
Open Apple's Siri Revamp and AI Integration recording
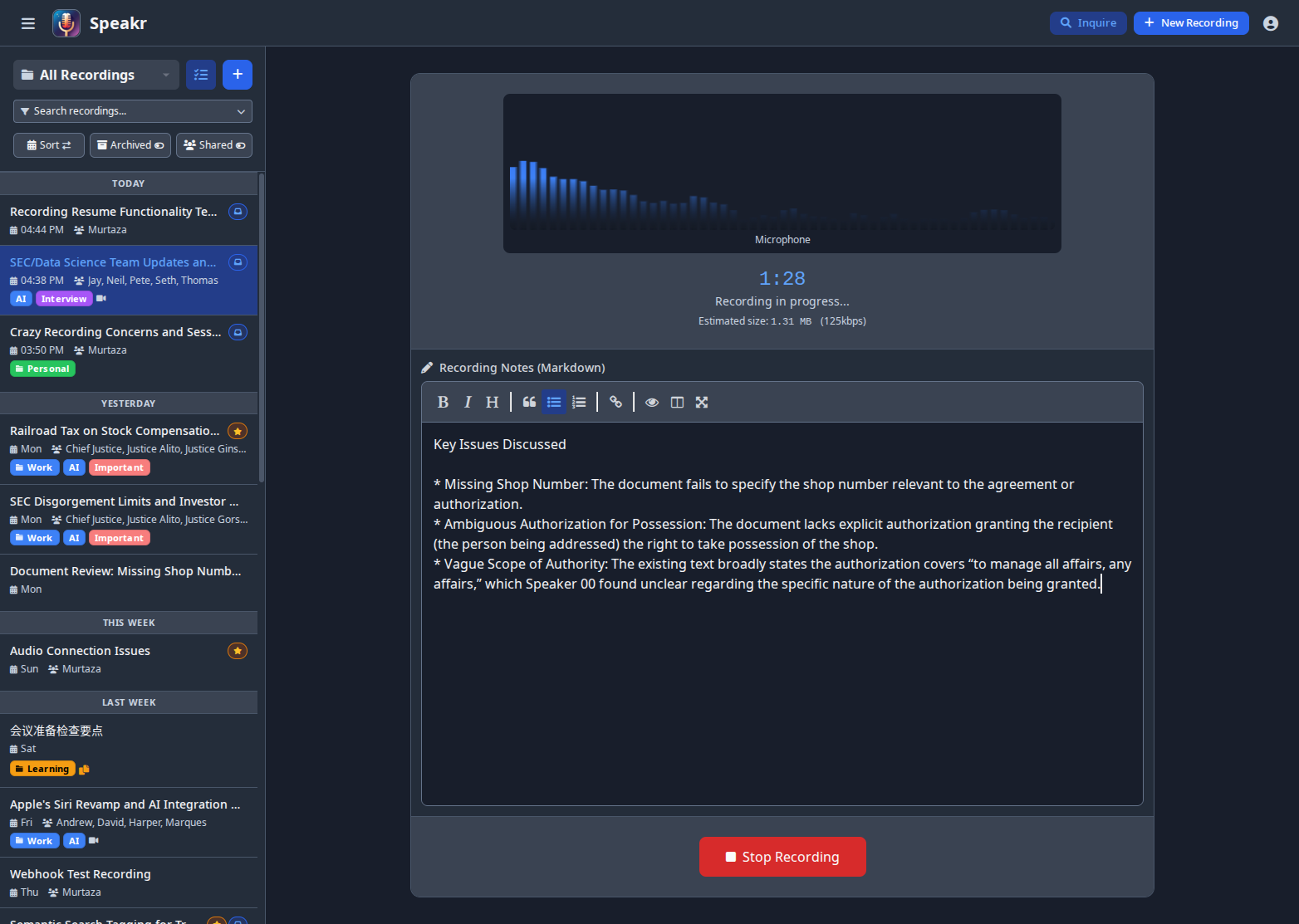129,823
